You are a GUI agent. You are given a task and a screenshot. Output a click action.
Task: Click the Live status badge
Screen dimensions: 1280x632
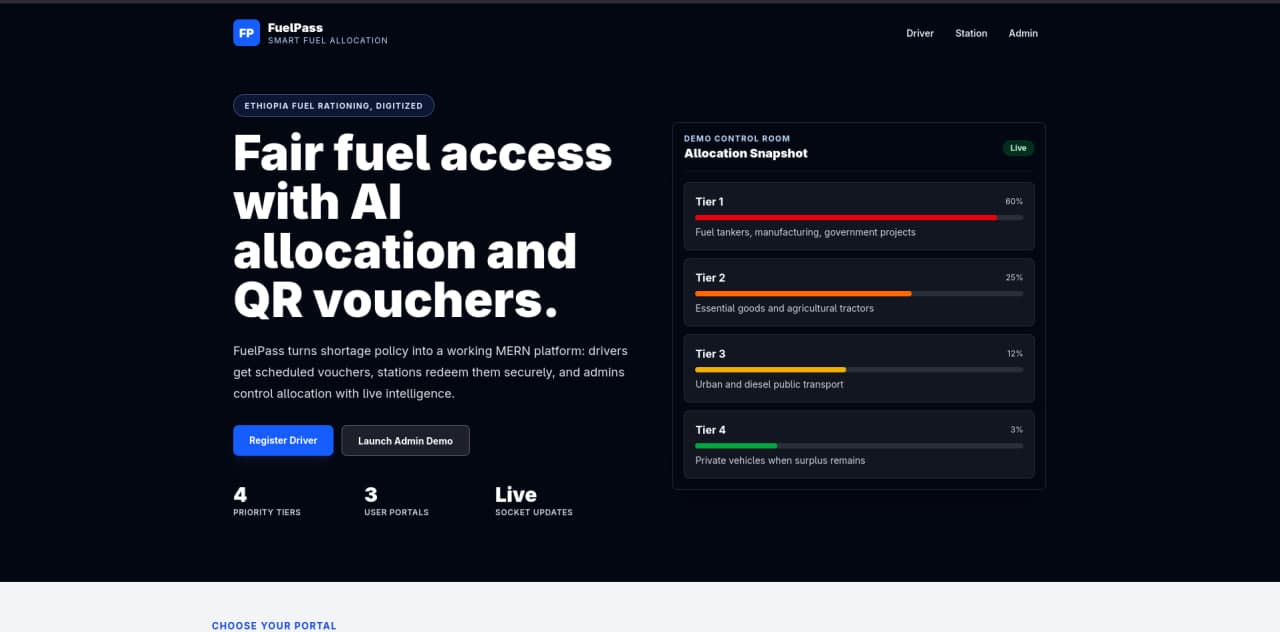[1018, 148]
